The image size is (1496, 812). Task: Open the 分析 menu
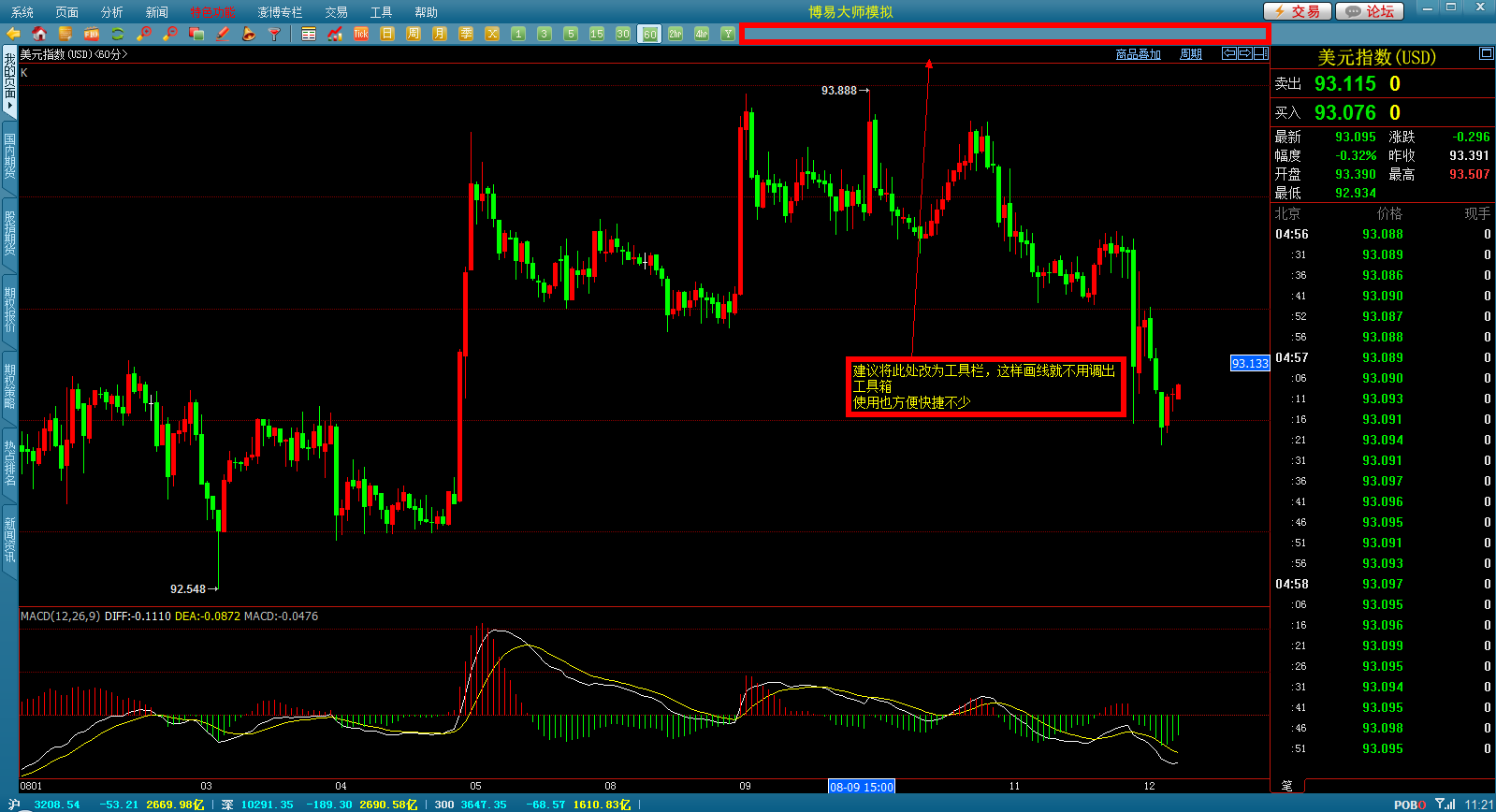point(111,12)
